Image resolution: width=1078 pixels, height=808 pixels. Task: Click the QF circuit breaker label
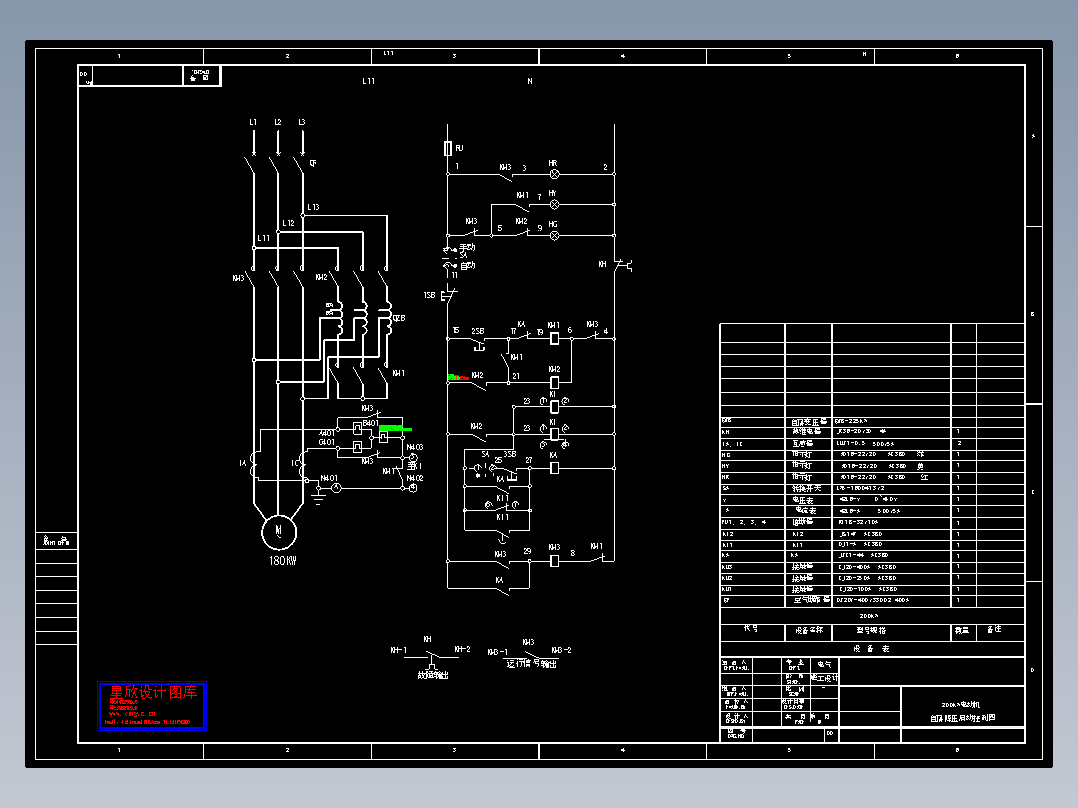313,164
